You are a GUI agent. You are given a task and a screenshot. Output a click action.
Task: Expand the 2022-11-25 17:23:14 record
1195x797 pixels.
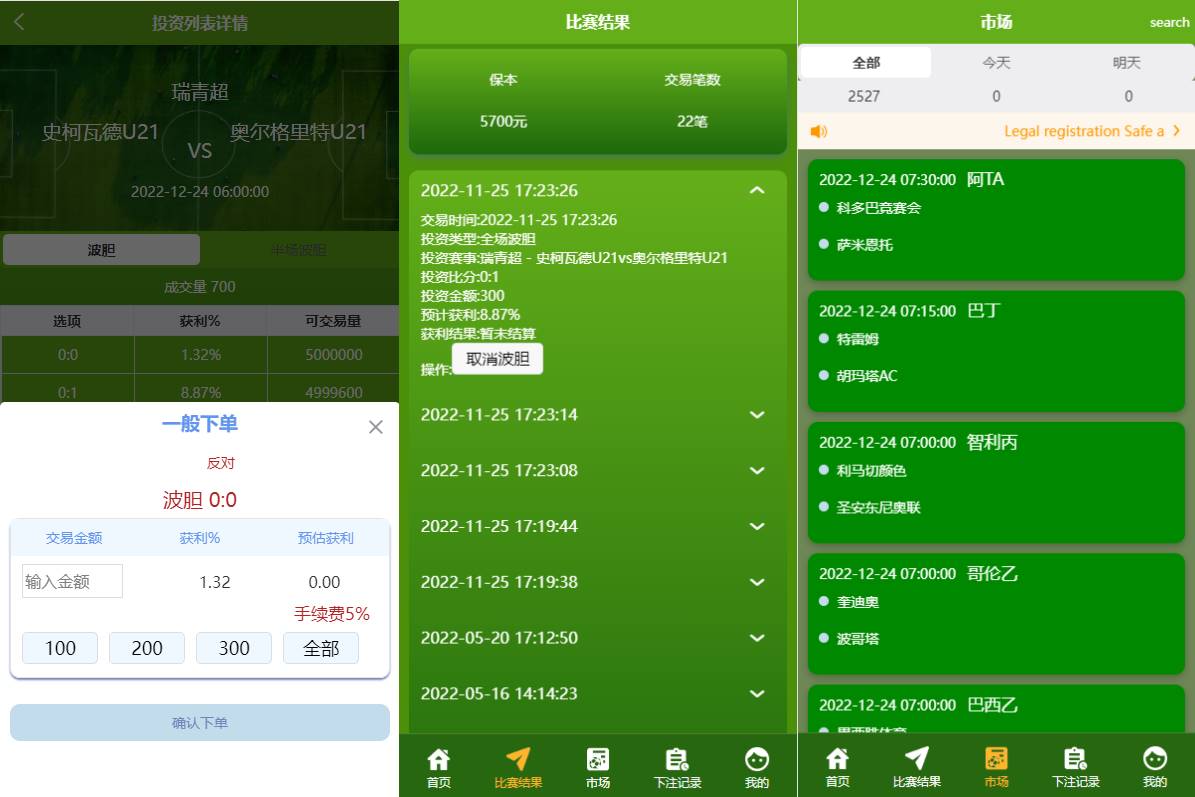coord(757,415)
